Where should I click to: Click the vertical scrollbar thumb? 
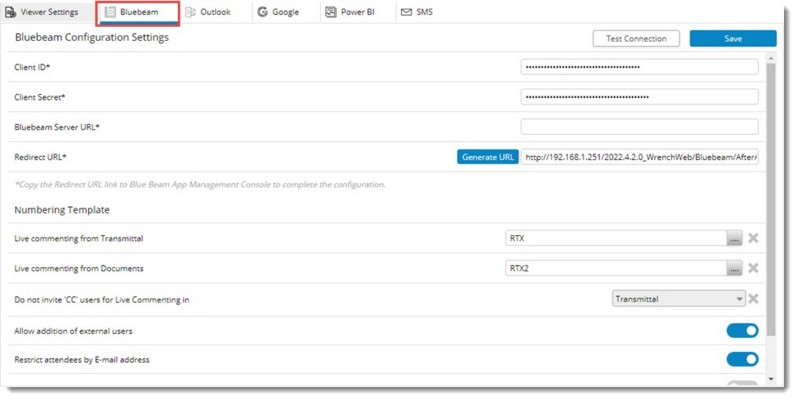[771, 200]
